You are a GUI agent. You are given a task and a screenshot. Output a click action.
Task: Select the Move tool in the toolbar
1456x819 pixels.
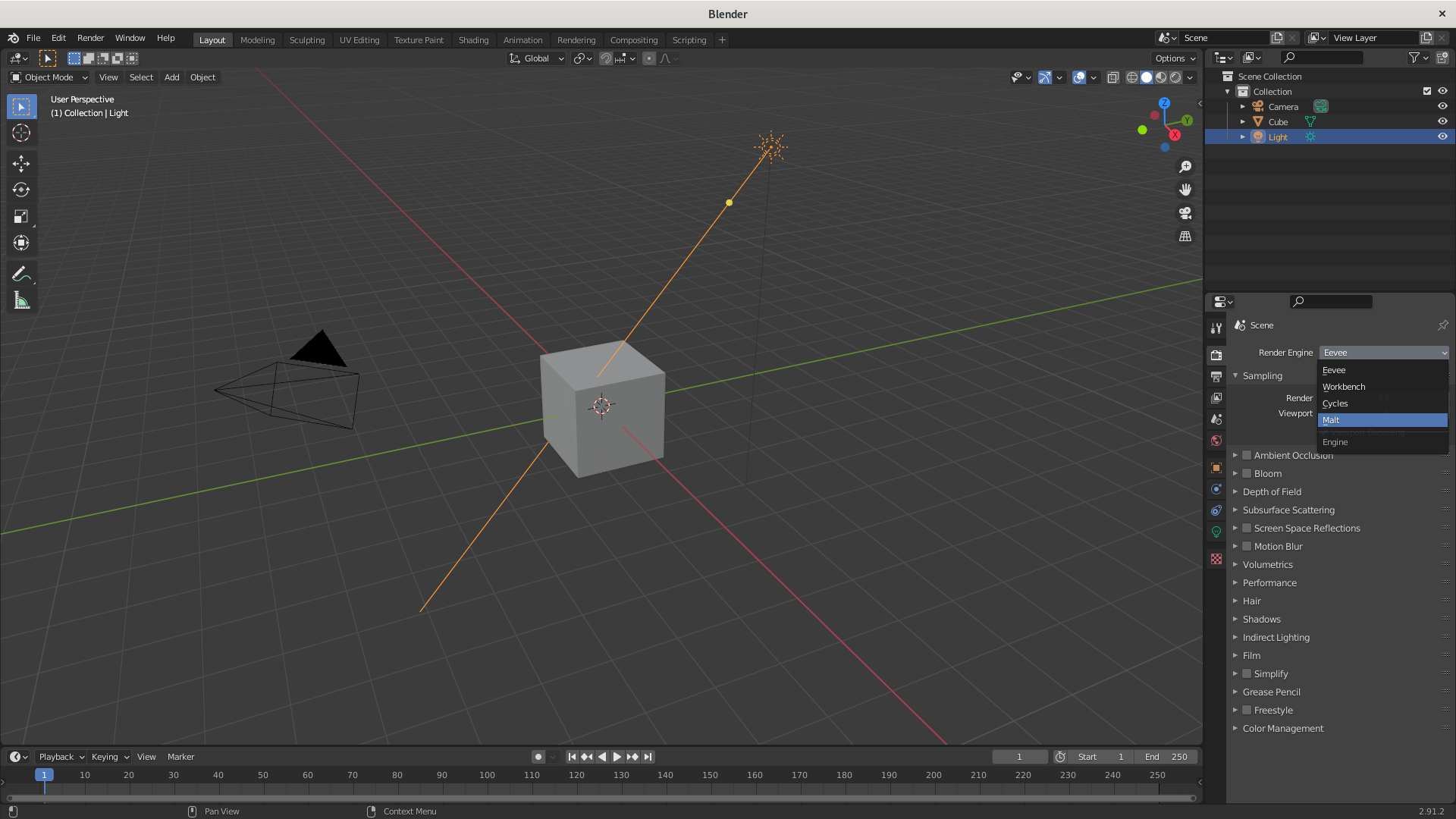click(x=21, y=163)
